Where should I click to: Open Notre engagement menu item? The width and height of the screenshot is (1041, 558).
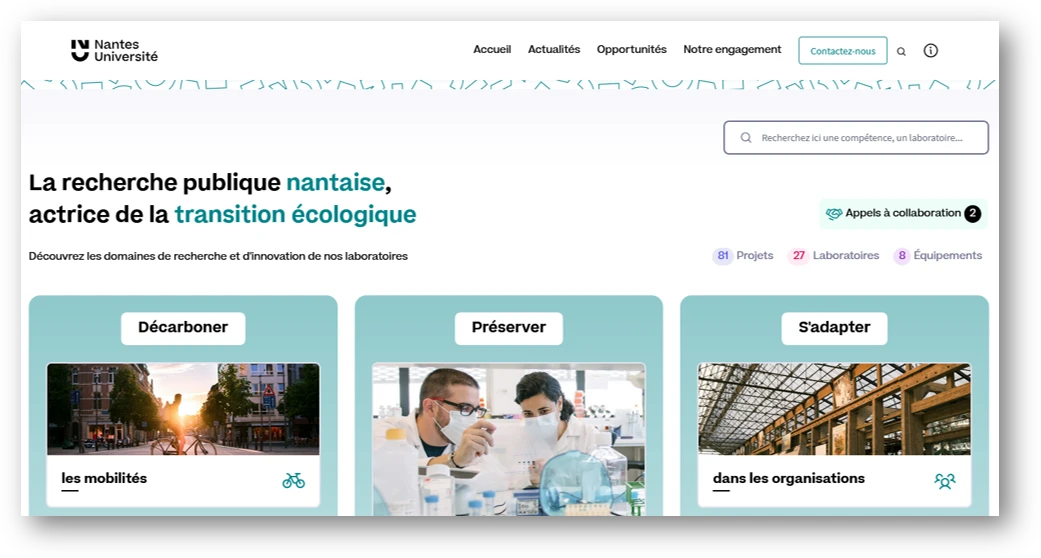click(x=732, y=49)
